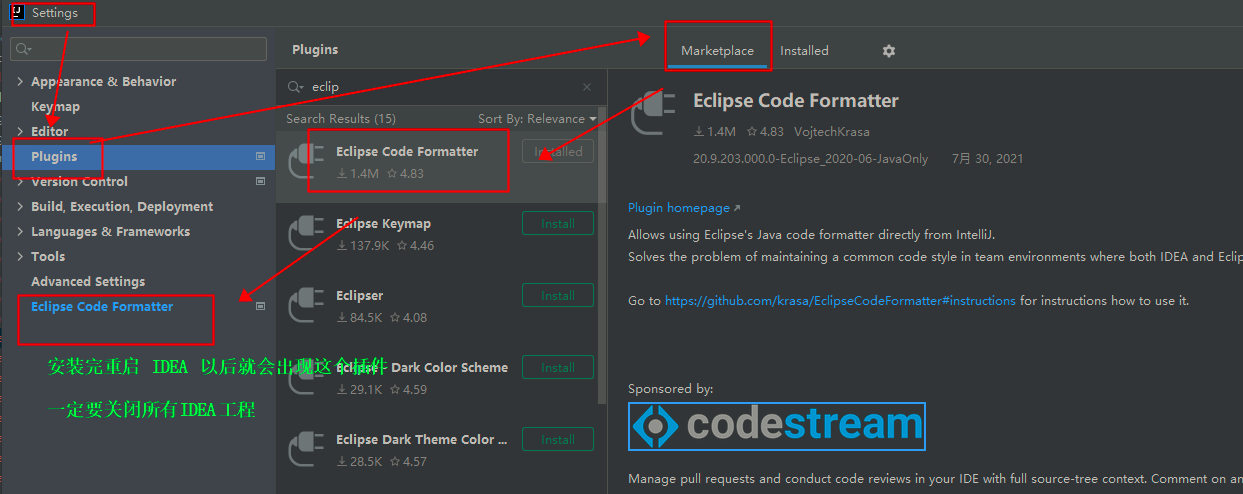Click the project-level icon beside Plugins
The image size is (1243, 494).
pos(260,156)
